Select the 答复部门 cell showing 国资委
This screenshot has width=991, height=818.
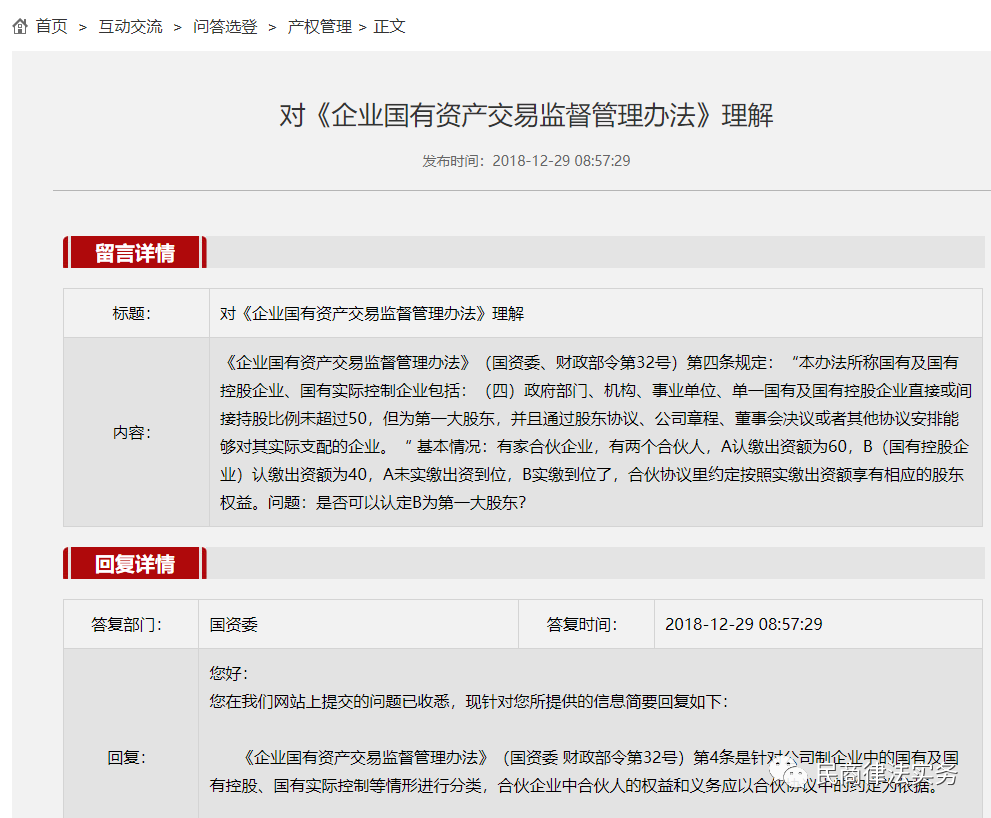[240, 624]
